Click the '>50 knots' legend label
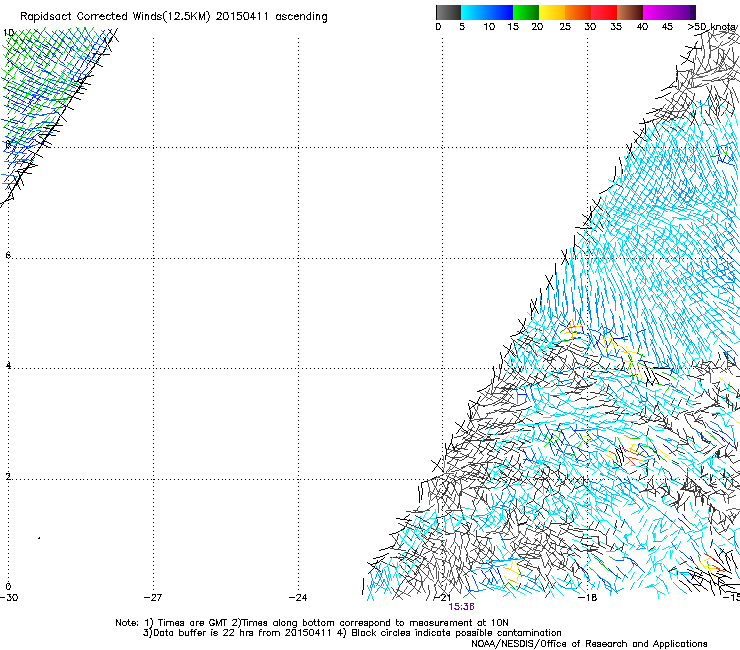The height and width of the screenshot is (650, 740). pyautogui.click(x=713, y=27)
